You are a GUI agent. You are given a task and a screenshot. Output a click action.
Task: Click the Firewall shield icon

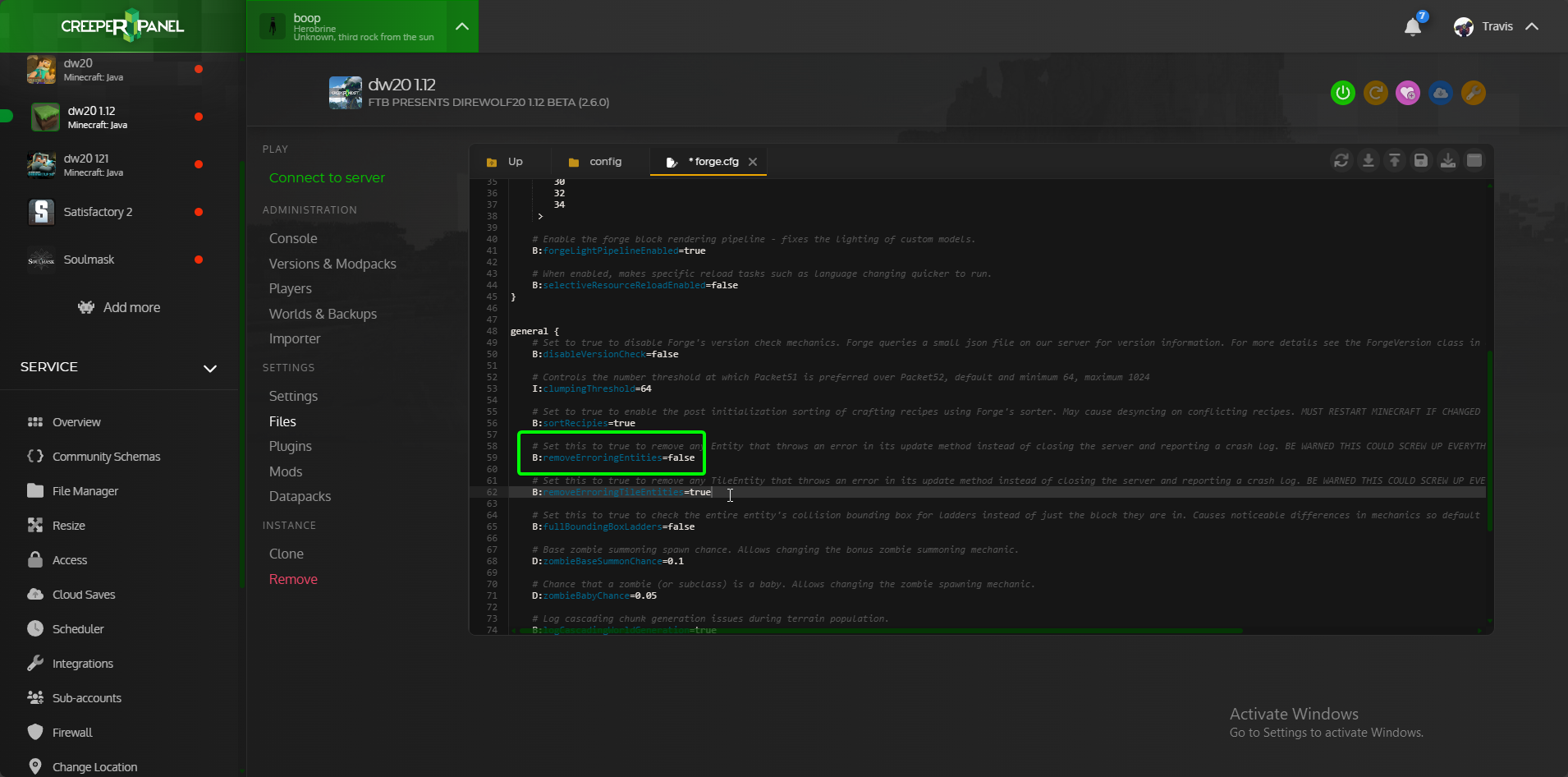tap(35, 732)
